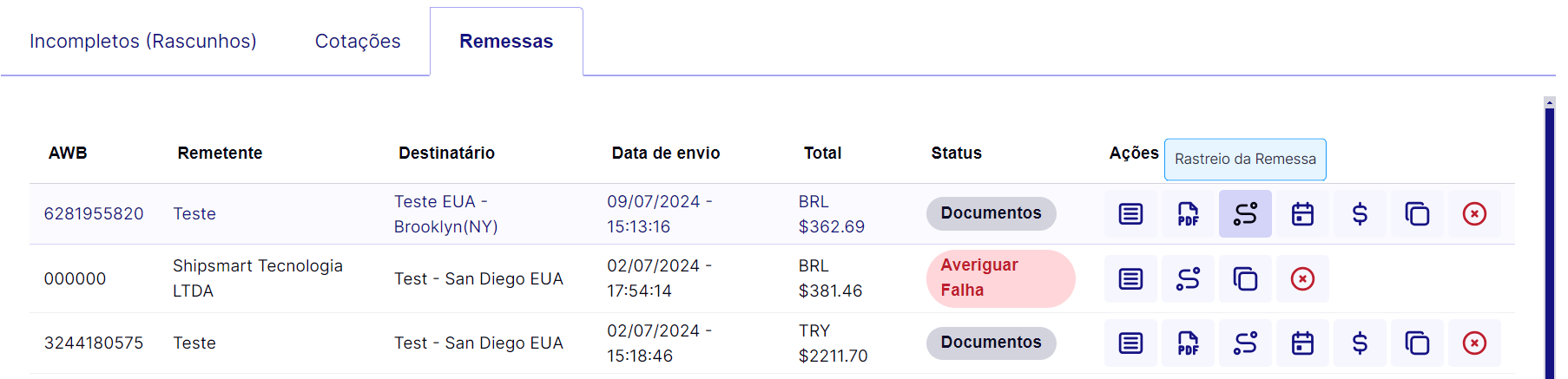Download PDF for shipment 6281955820

pyautogui.click(x=1188, y=213)
